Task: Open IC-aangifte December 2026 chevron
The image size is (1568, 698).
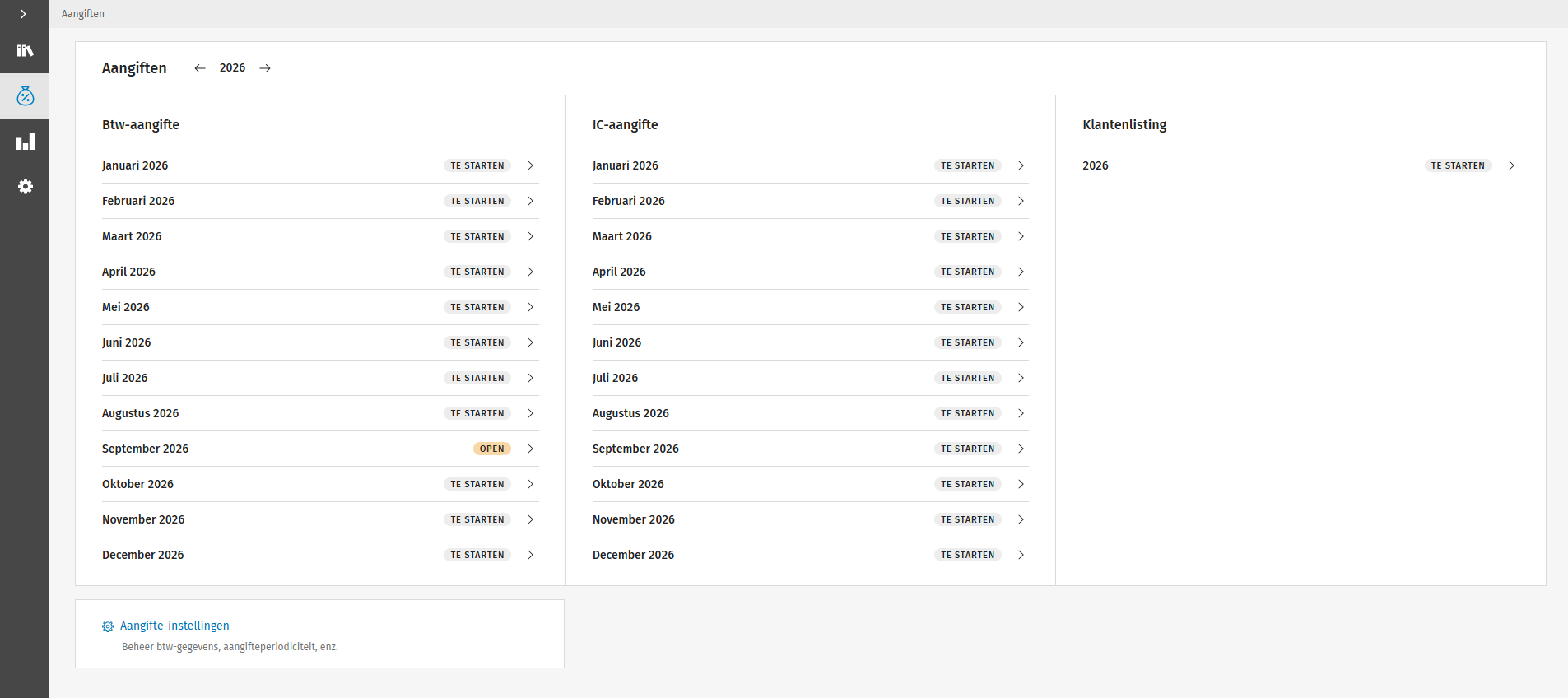Action: pos(1021,555)
